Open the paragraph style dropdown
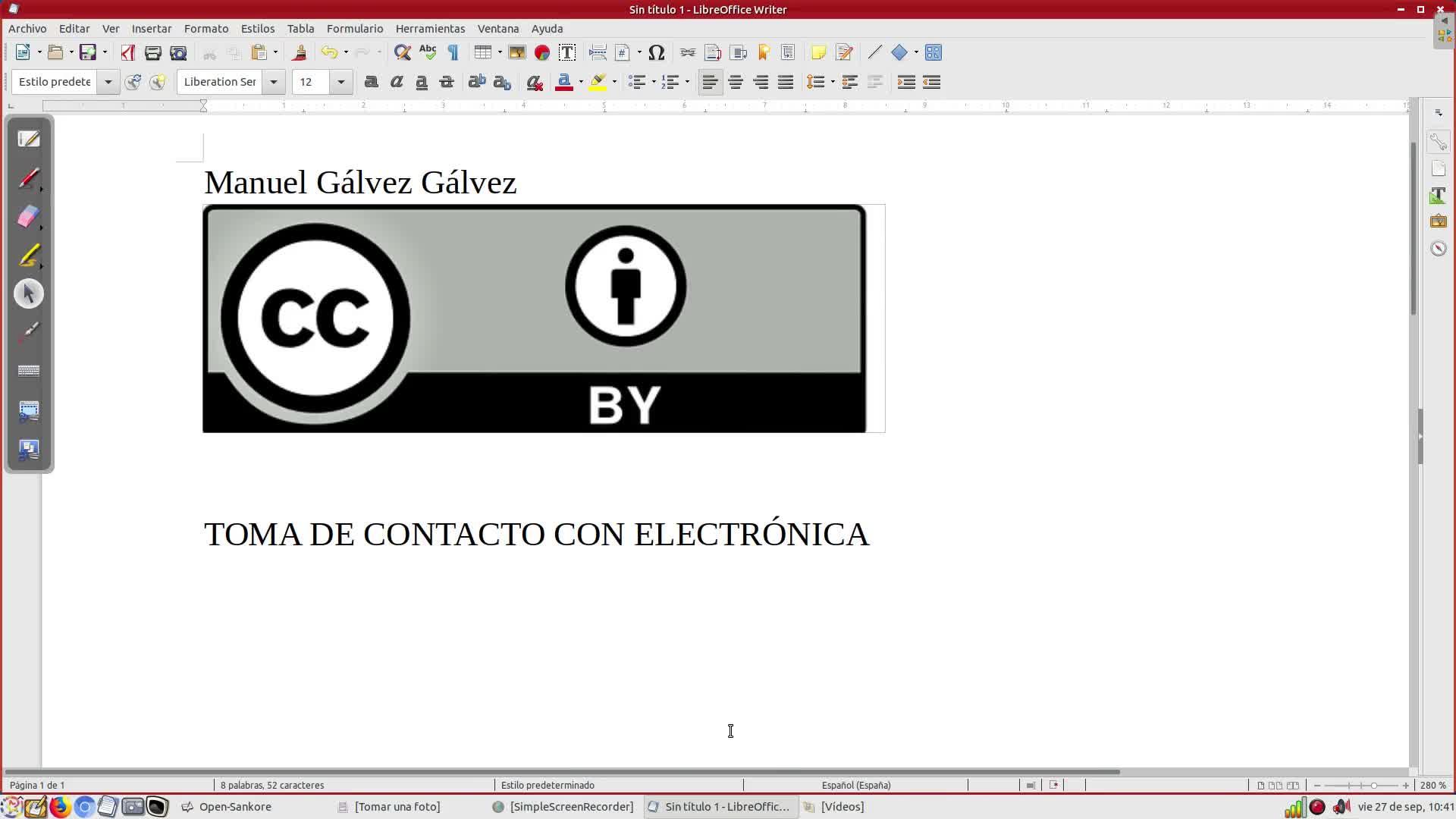This screenshot has height=819, width=1456. [x=108, y=82]
